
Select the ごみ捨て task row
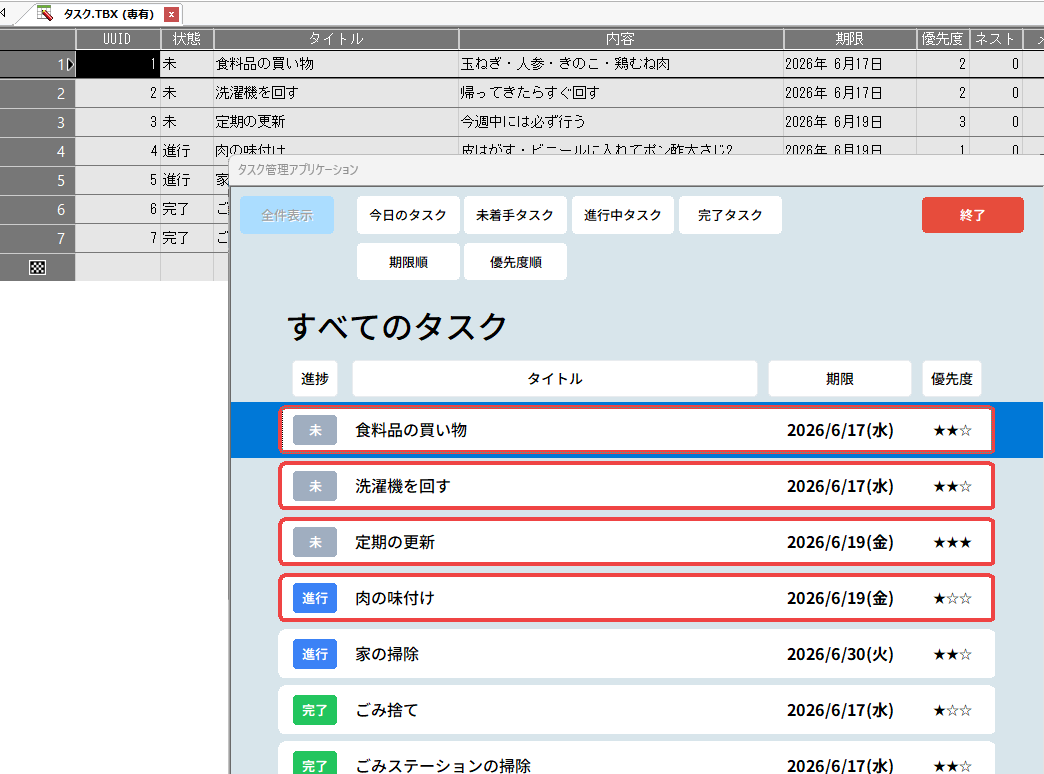(637, 710)
